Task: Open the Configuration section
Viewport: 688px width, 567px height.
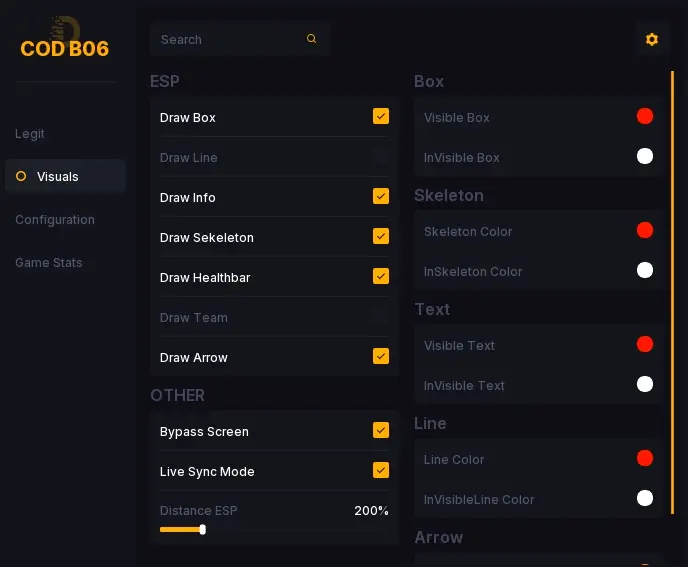Action: (55, 220)
